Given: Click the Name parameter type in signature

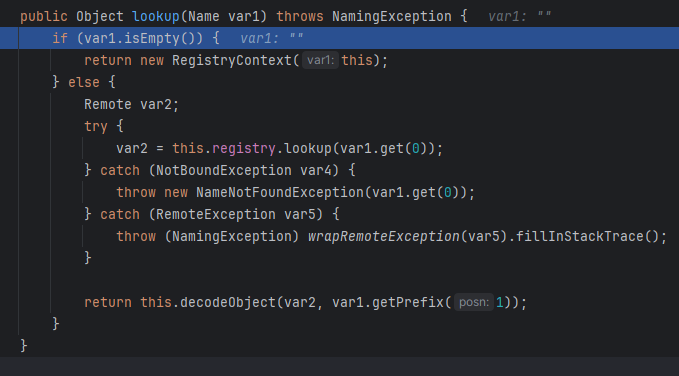Looking at the screenshot, I should click(204, 16).
